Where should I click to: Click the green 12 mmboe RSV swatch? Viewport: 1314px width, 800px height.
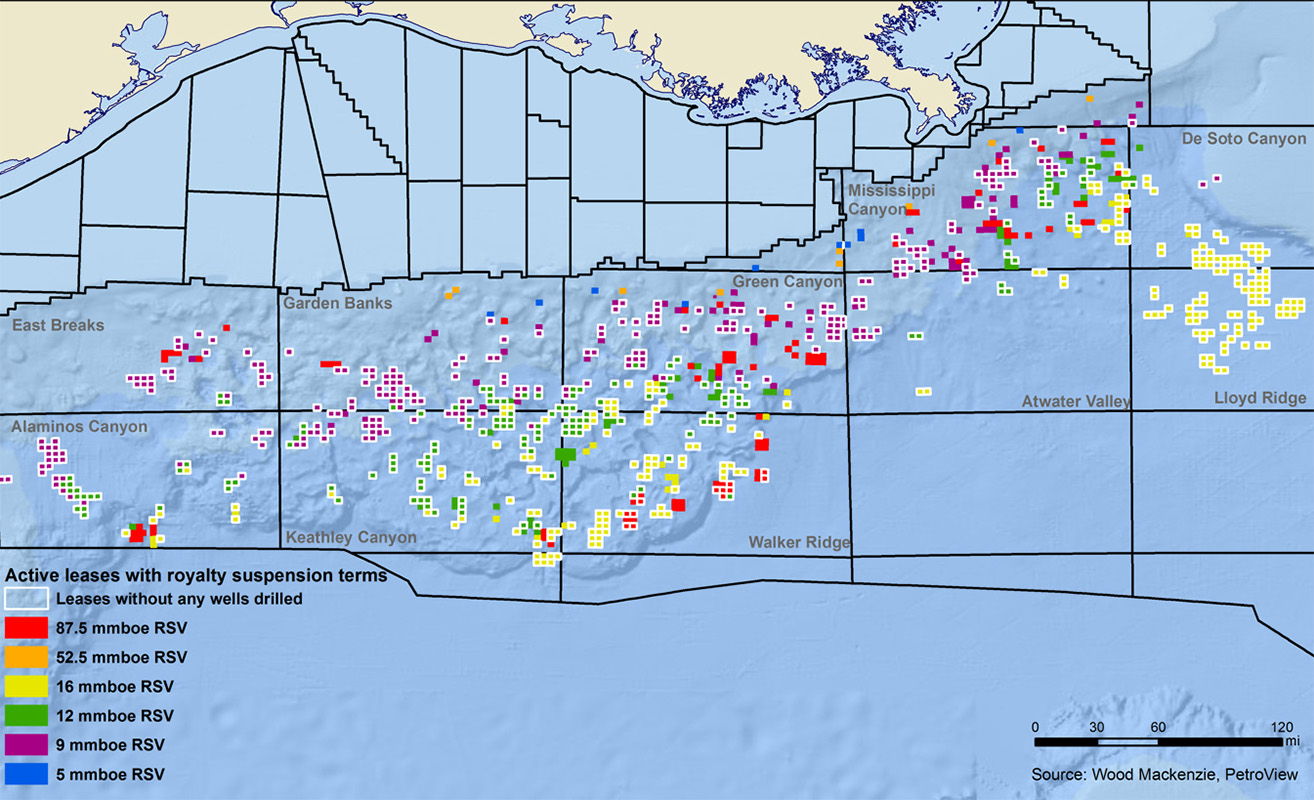pos(26,716)
